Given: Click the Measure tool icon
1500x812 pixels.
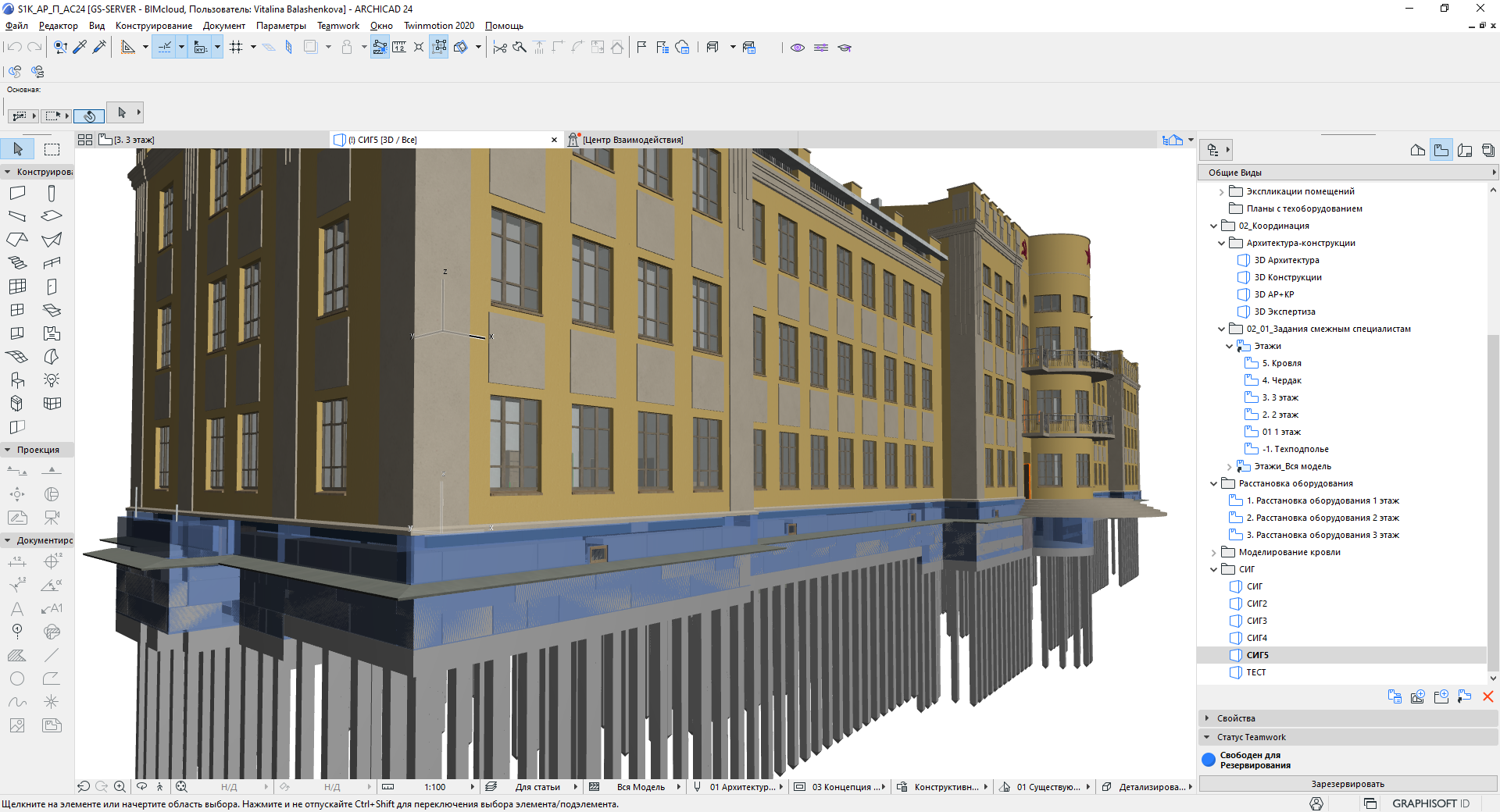Looking at the screenshot, I should pyautogui.click(x=399, y=48).
